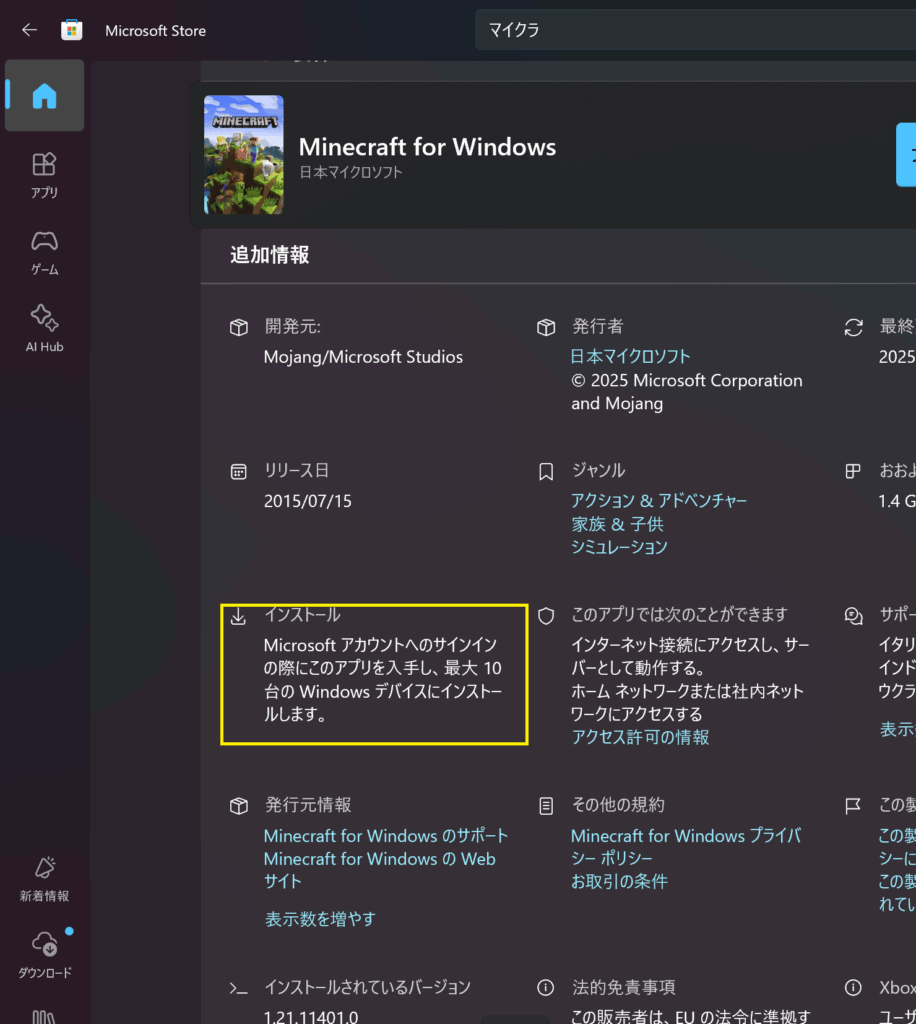Screen dimensions: 916x1024
Task: Open Minecraft for Windows のサポート link
Action: [386, 835]
